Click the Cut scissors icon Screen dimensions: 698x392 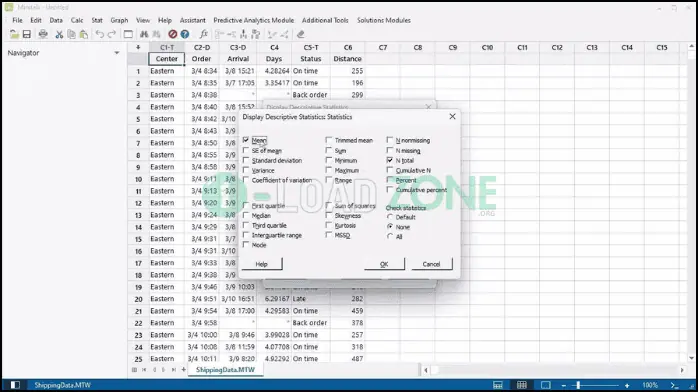pyautogui.click(x=59, y=34)
